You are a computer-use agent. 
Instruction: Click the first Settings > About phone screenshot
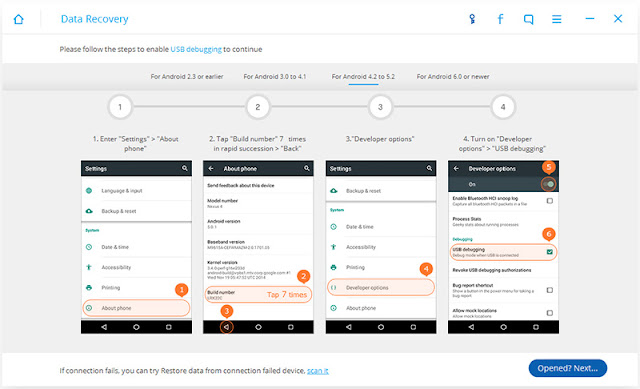(x=136, y=247)
